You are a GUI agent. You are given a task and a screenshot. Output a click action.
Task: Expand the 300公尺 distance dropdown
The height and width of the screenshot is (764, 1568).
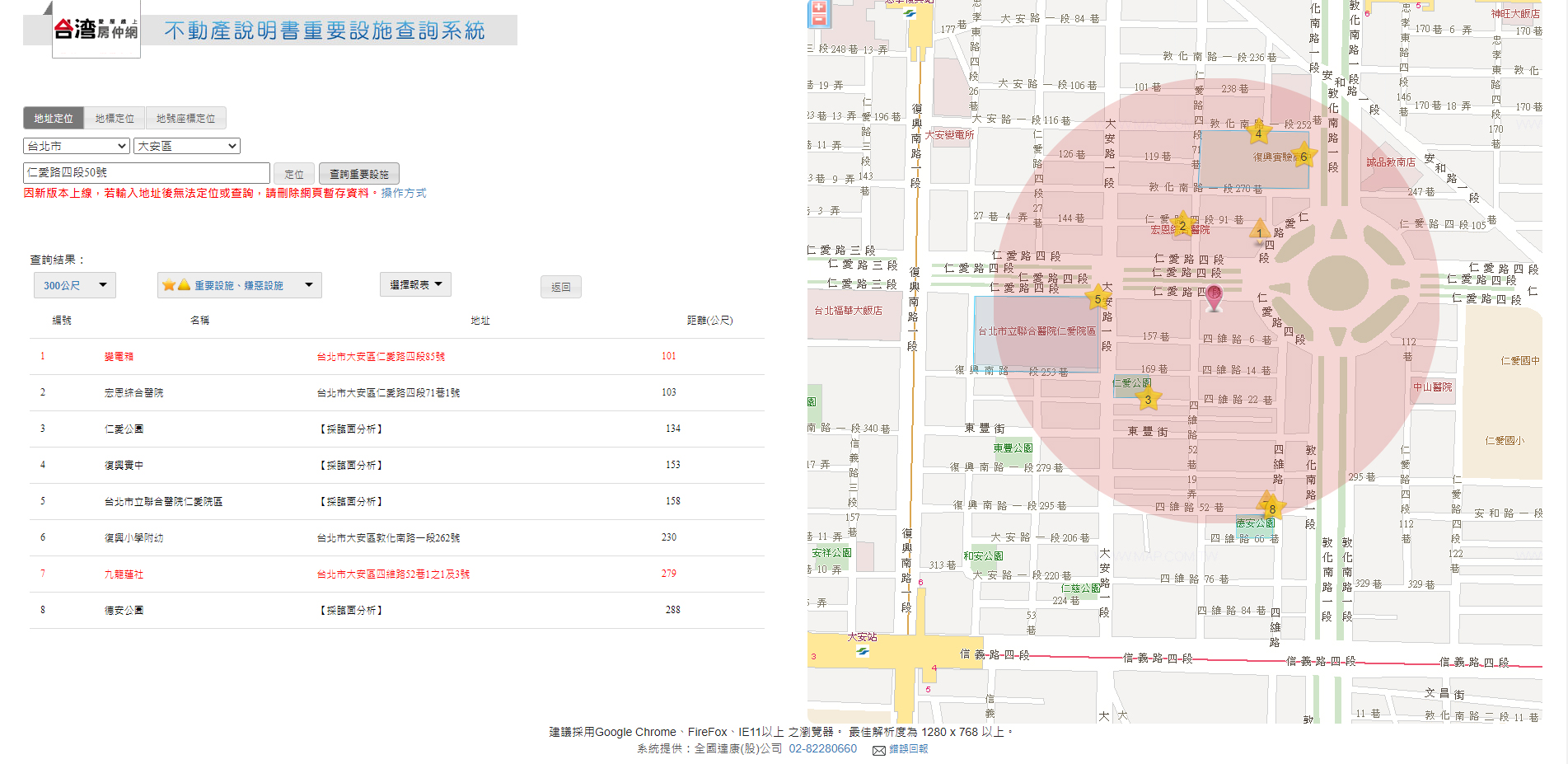74,285
